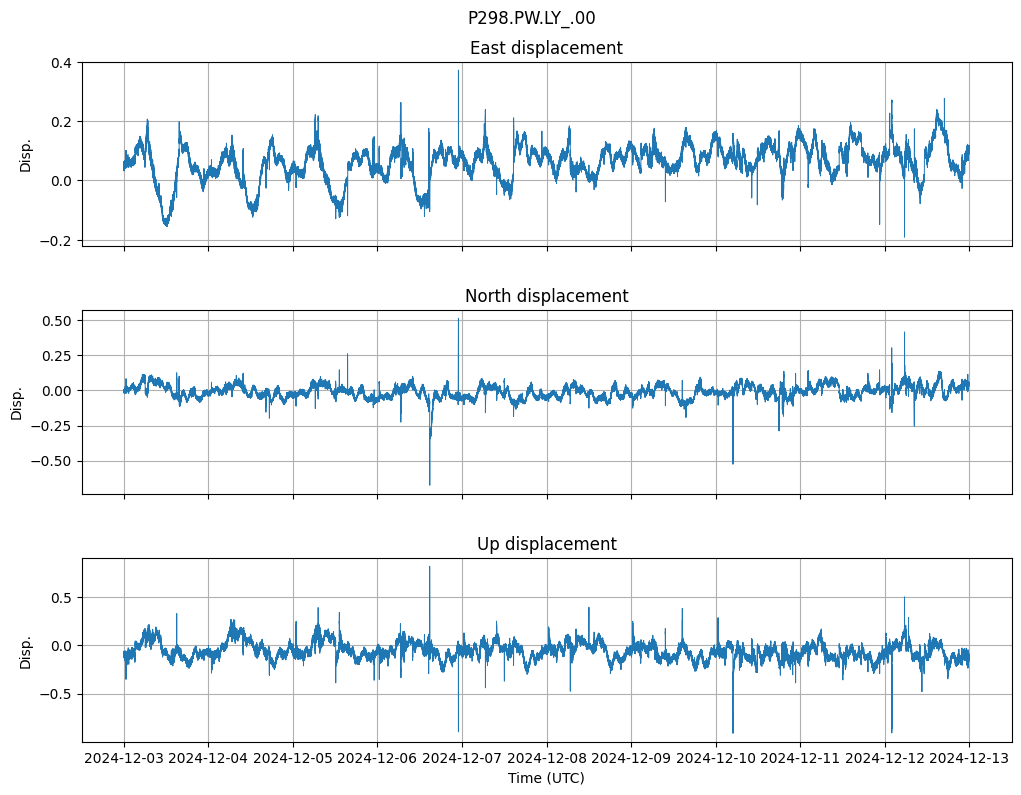Click the tallest spike peak in East plot
The height and width of the screenshot is (795, 1021).
pos(459,71)
